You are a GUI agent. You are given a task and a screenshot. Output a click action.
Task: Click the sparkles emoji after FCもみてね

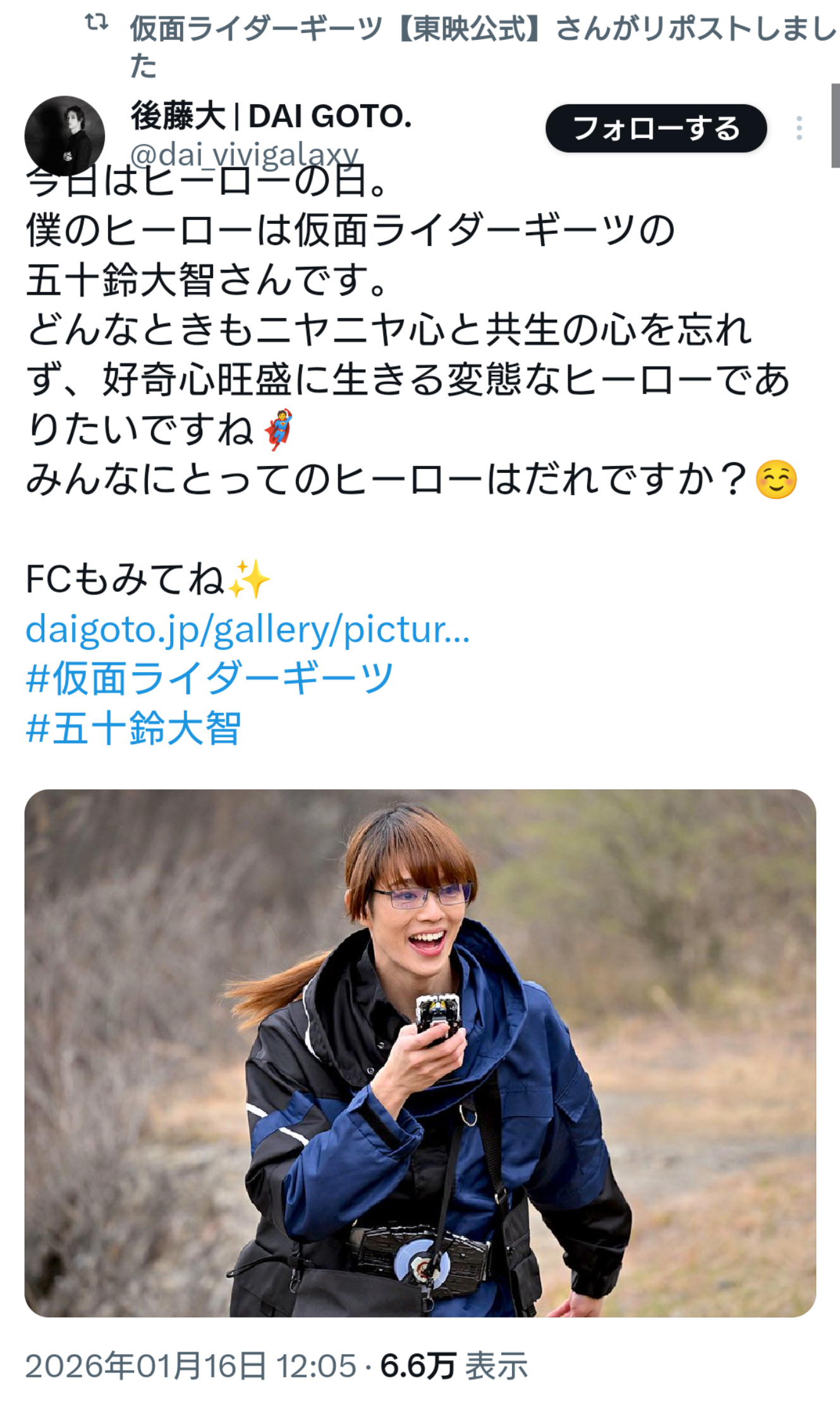pos(249,579)
